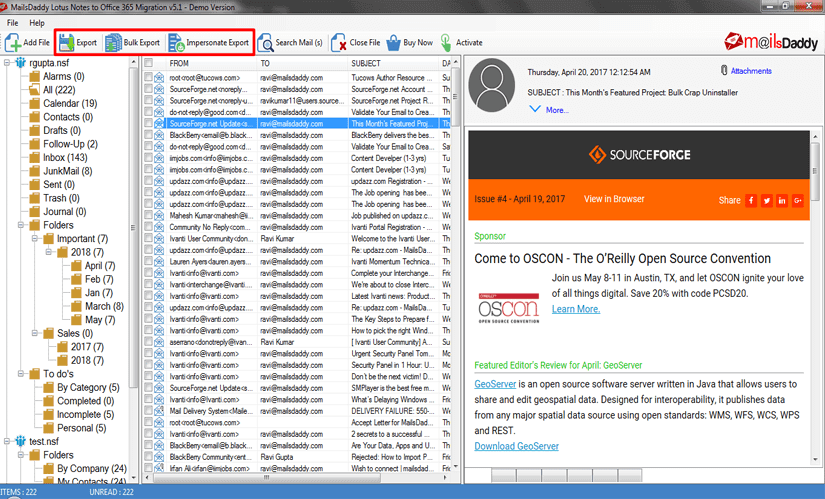Screen dimensions: 825x499
Task: Open the Attachments link
Action: point(751,71)
